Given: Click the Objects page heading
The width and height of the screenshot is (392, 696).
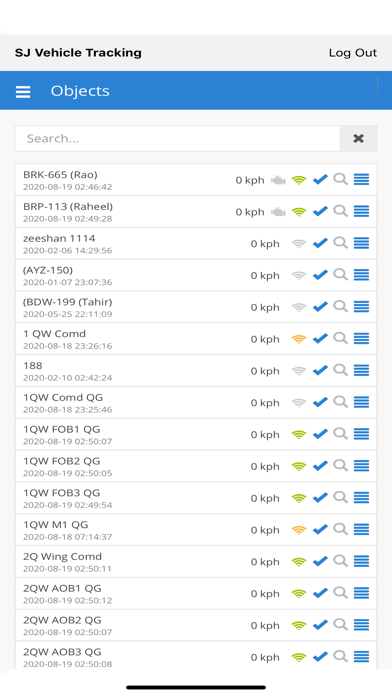Looking at the screenshot, I should point(80,91).
